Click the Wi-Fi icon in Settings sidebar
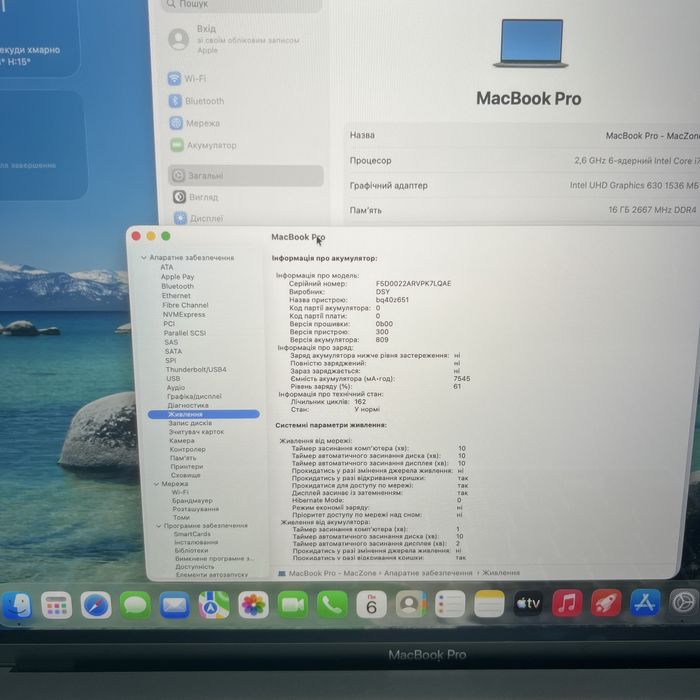The height and width of the screenshot is (700, 700). click(x=174, y=79)
